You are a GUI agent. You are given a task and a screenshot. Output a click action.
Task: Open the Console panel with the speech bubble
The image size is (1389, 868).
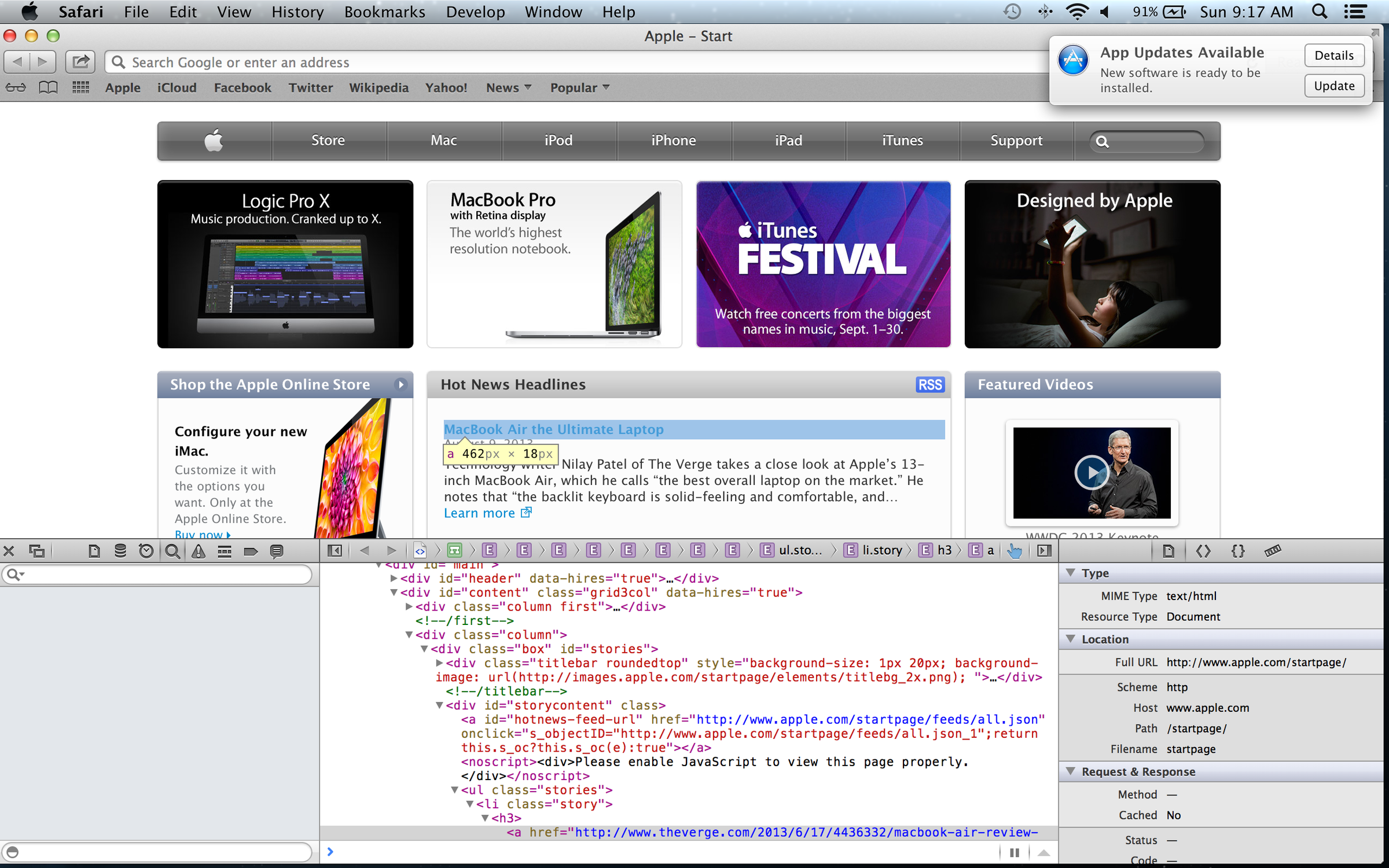(x=277, y=551)
